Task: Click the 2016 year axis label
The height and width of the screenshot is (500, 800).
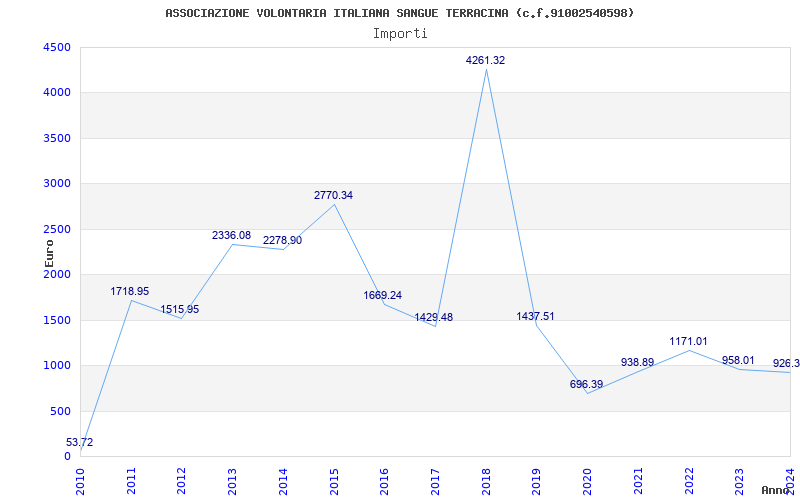Action: [x=384, y=481]
